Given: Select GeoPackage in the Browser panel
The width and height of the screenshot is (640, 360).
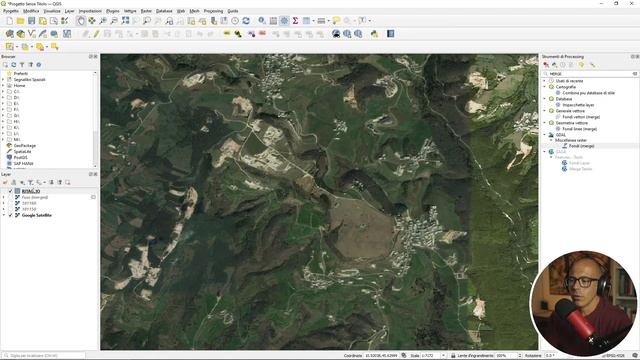Looking at the screenshot, I should click(x=25, y=146).
